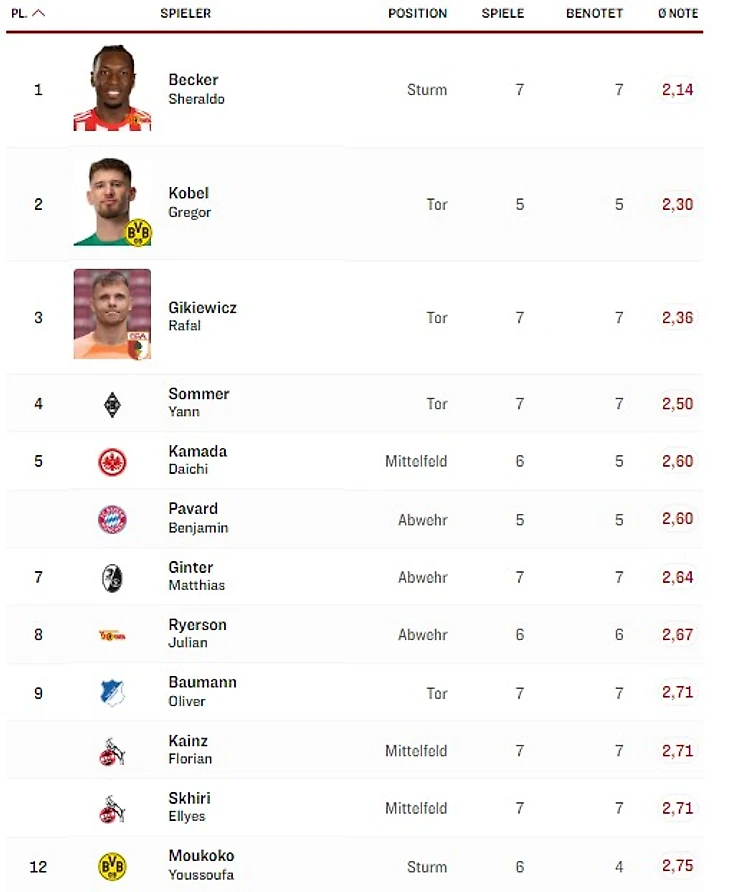730x892 pixels.
Task: Click the 1. FC Köln crest beside Kainz
Action: click(x=112, y=750)
